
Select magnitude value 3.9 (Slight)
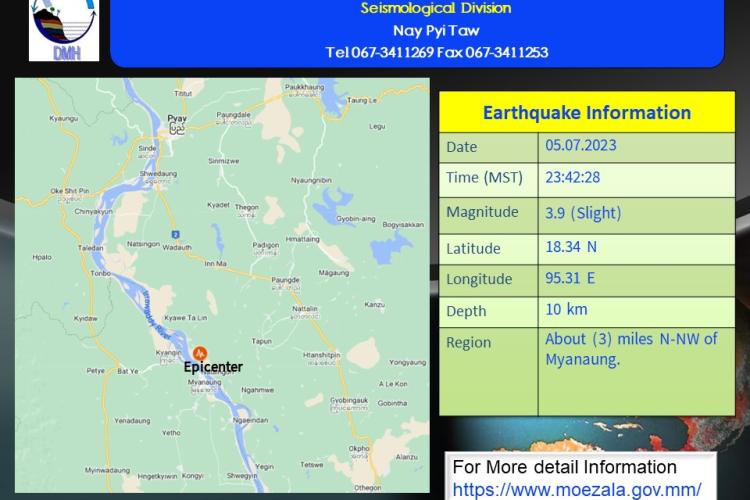(583, 212)
